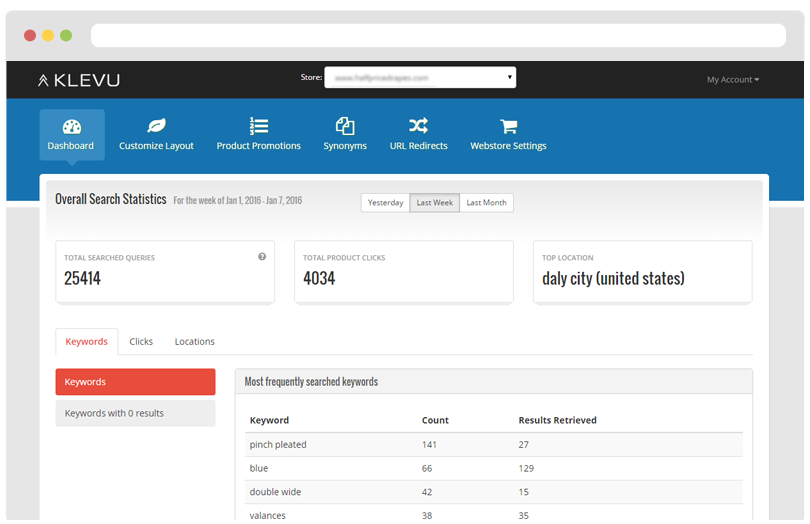Click results value 27 for pinch pleated
The width and height of the screenshot is (810, 524).
[524, 444]
